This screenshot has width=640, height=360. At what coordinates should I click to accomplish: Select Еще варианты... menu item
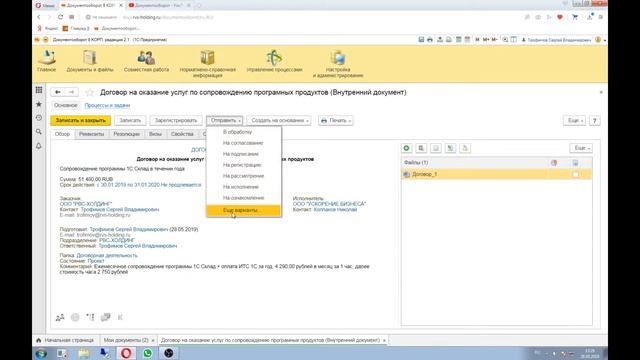click(x=244, y=210)
